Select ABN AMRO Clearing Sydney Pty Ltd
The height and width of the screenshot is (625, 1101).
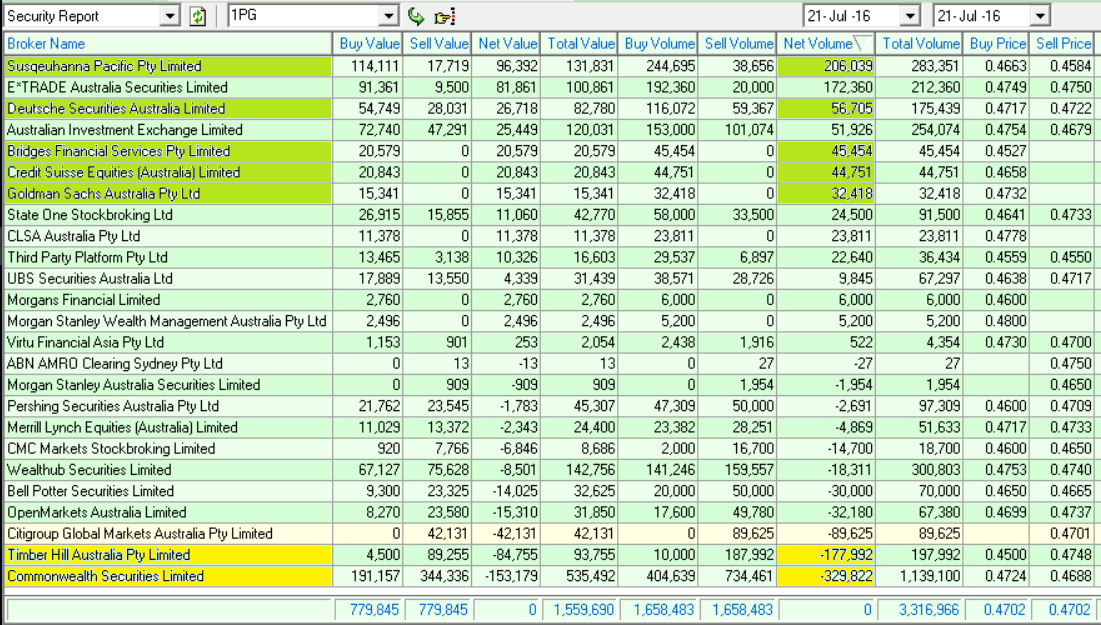(167, 364)
